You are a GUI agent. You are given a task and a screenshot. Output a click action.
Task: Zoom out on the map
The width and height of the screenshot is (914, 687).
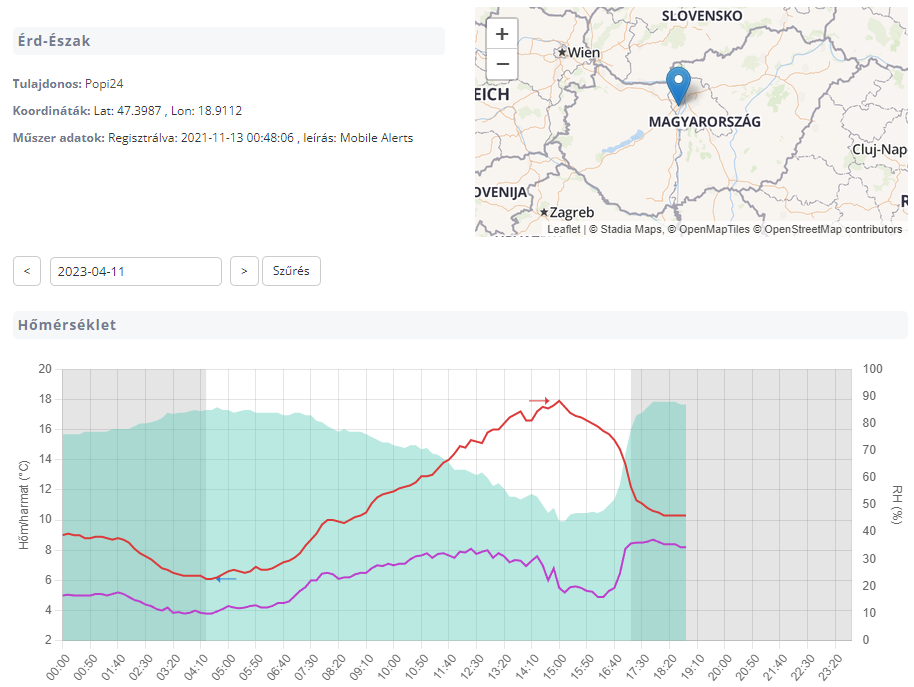pos(502,64)
